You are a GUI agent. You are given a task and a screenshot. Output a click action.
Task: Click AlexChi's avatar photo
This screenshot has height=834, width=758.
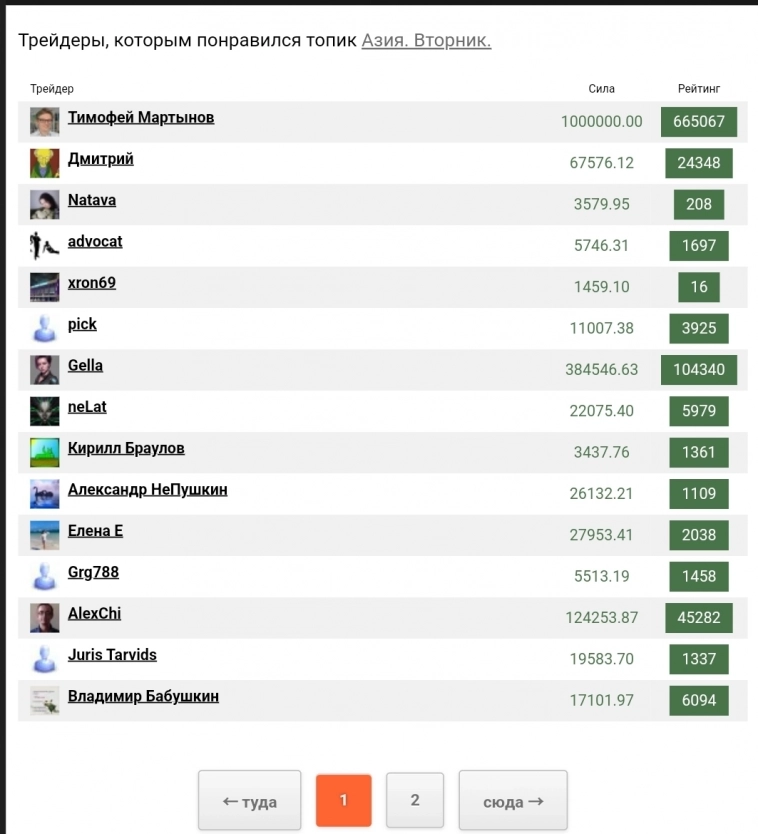(x=45, y=618)
